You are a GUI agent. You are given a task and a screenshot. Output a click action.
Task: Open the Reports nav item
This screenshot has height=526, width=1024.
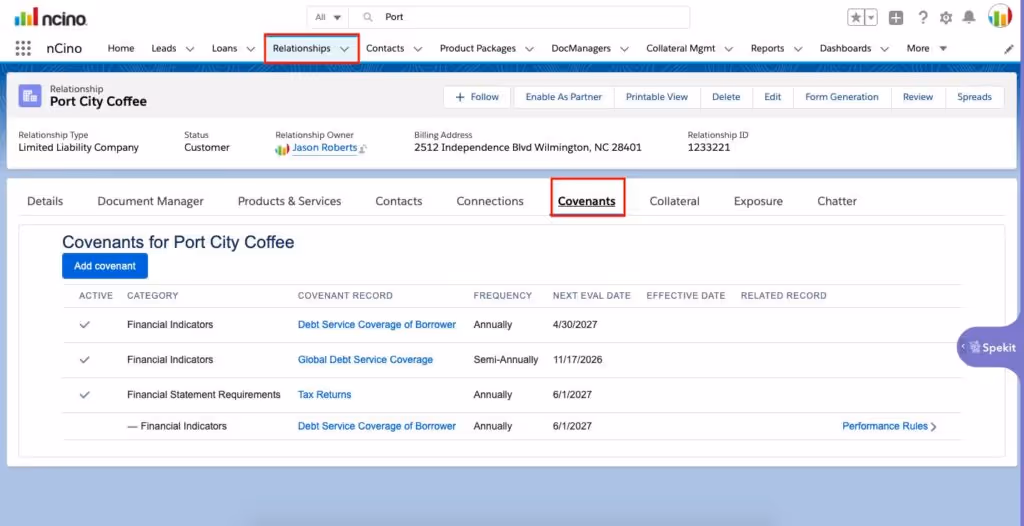(767, 48)
